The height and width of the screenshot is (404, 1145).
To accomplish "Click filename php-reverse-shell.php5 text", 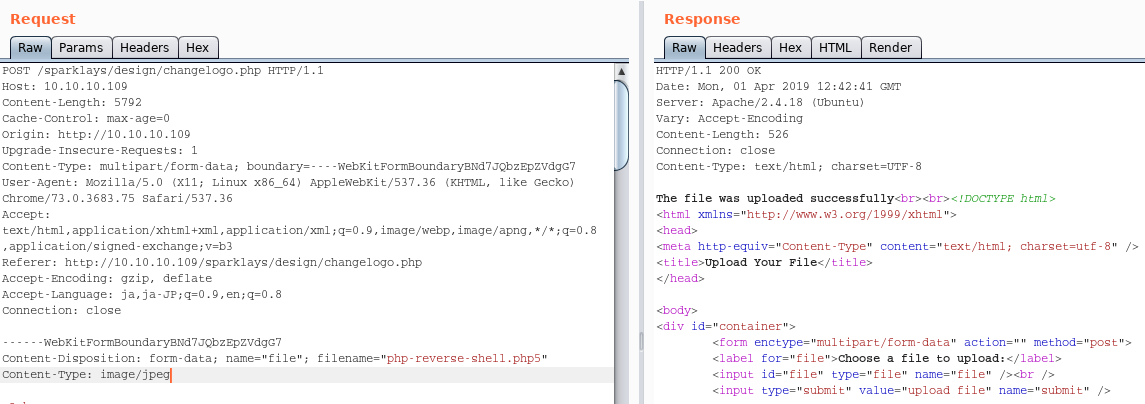I will point(464,359).
